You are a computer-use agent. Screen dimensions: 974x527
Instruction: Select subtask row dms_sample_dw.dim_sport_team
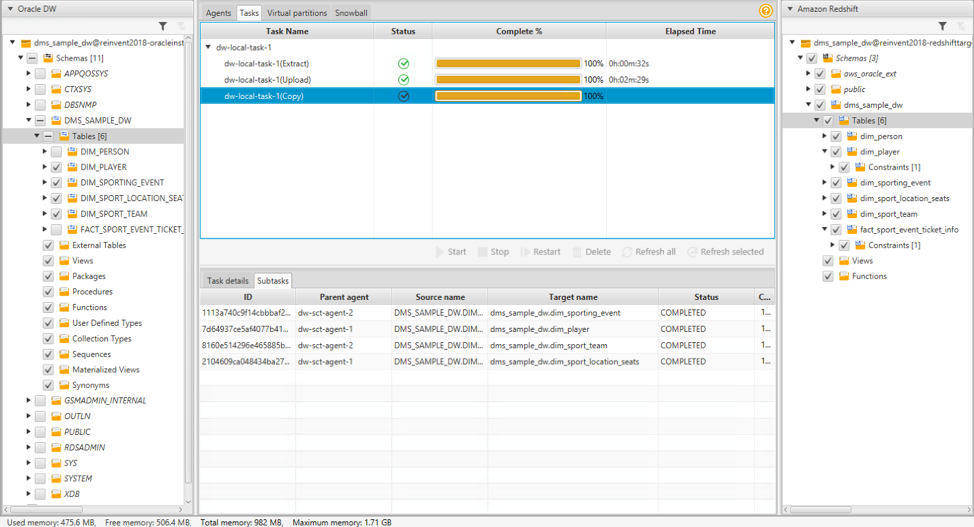[x=487, y=345]
